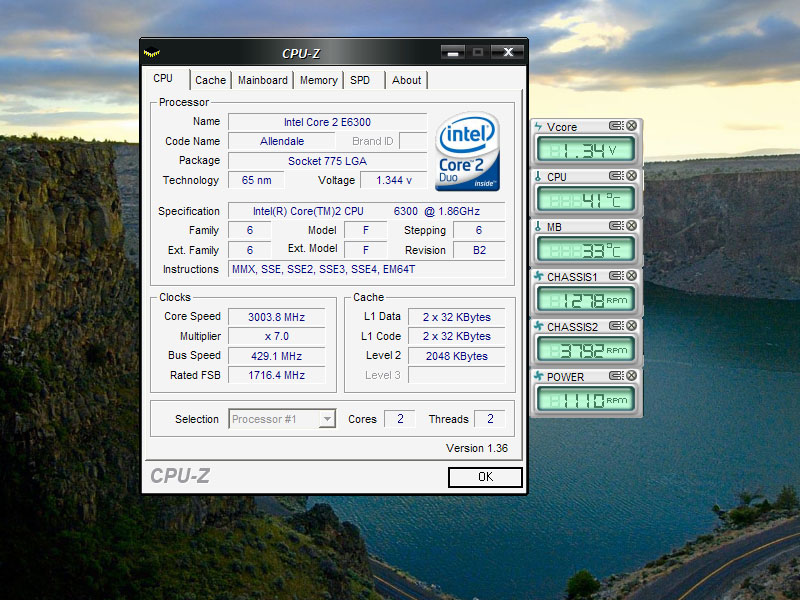Open settings icon on CHASSIS2 widget
This screenshot has height=600, width=800.
[616, 326]
